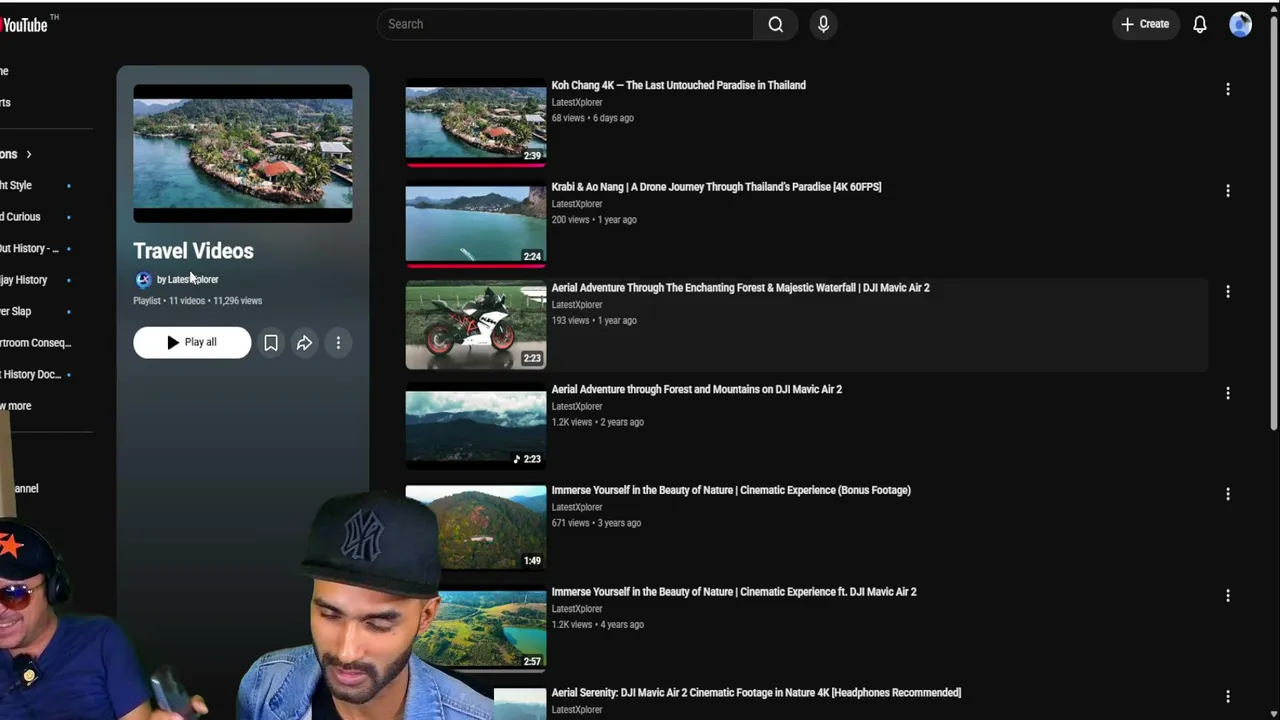Open Krabi & Ao Nang drone journey title

coord(716,186)
